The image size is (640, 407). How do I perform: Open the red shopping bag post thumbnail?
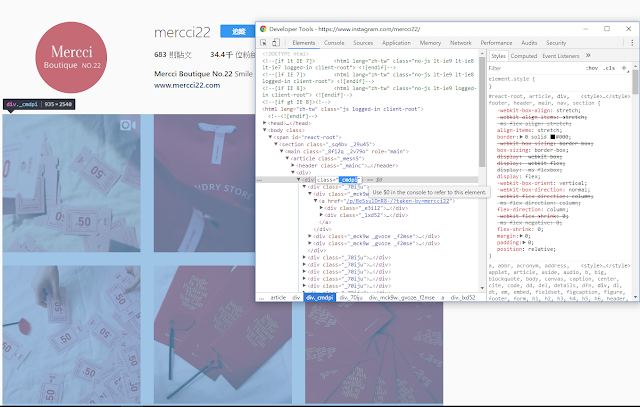[x=204, y=183]
